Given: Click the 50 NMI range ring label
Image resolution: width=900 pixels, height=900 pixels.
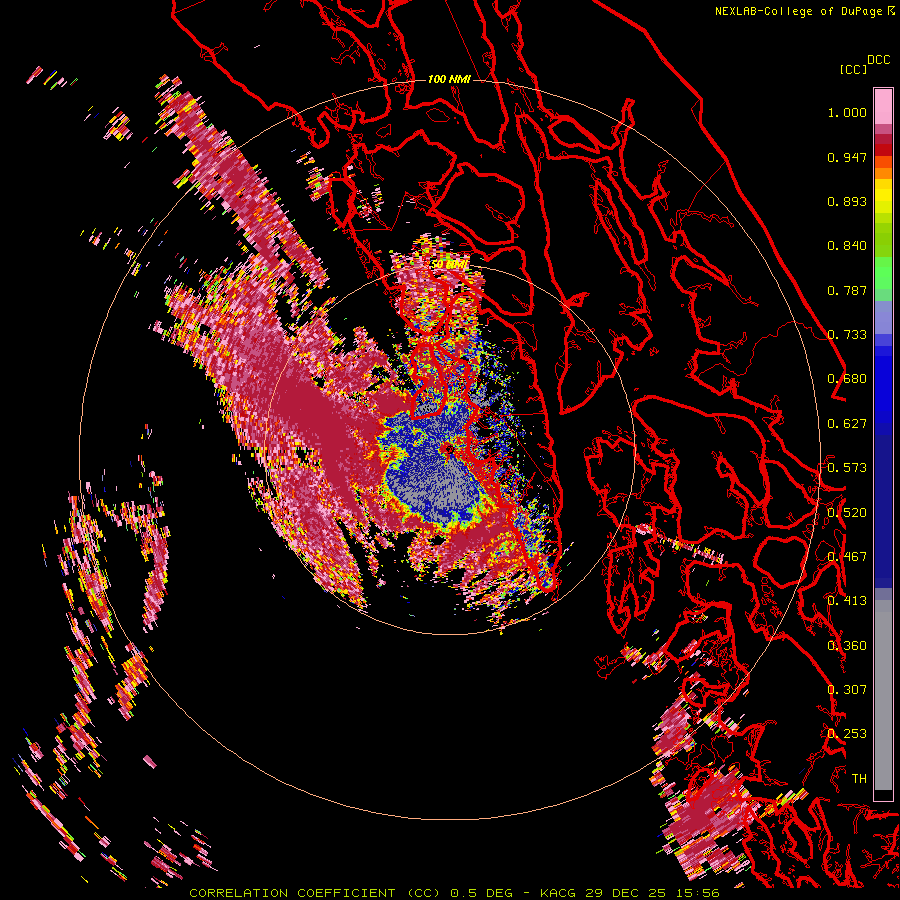Looking at the screenshot, I should pos(449,264).
